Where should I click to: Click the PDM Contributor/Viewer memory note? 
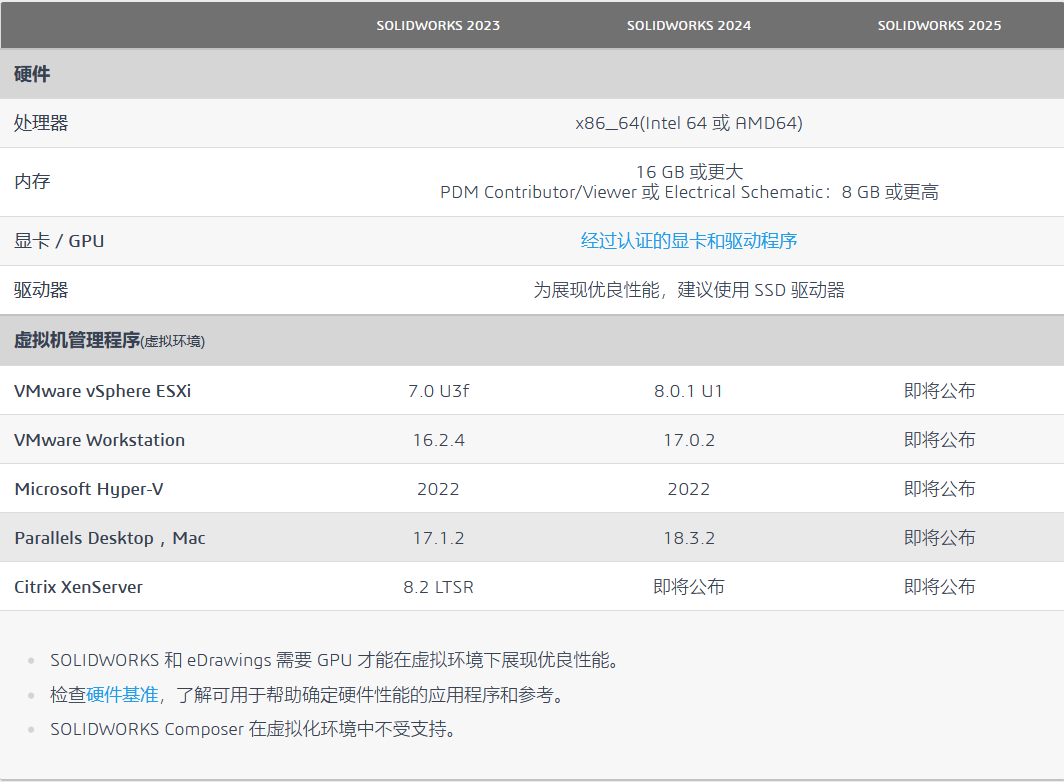[x=689, y=192]
